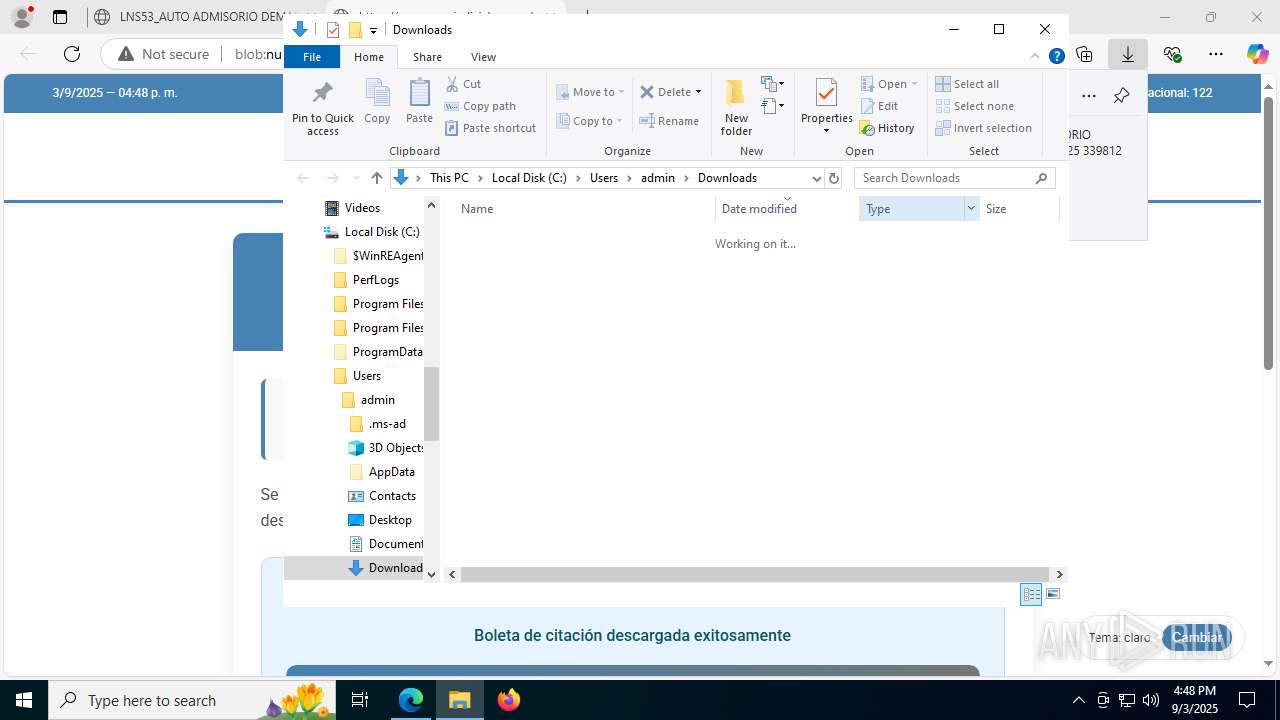Click Paste shortcut command
Screen dimensions: 1280x720
[x=490, y=128]
